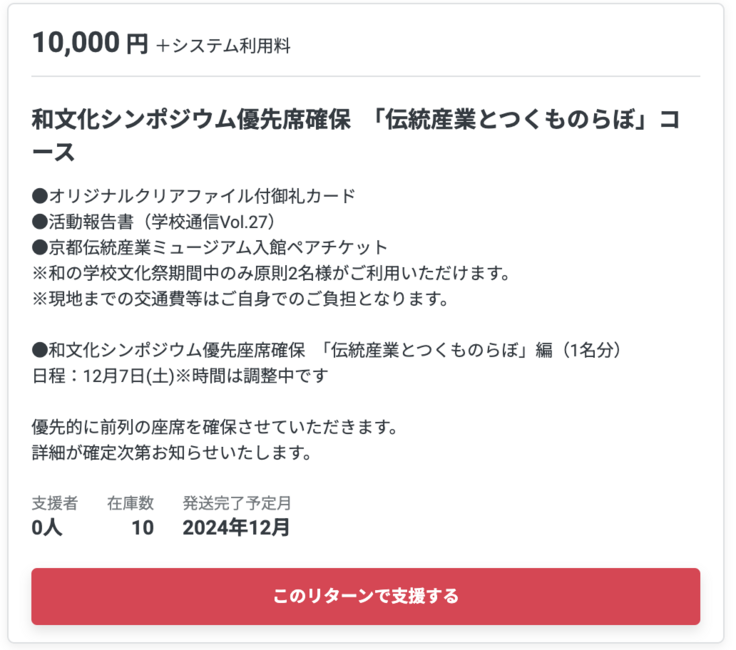Click the stock quantity value 10
Viewport: 736px width, 650px height.
click(x=142, y=527)
